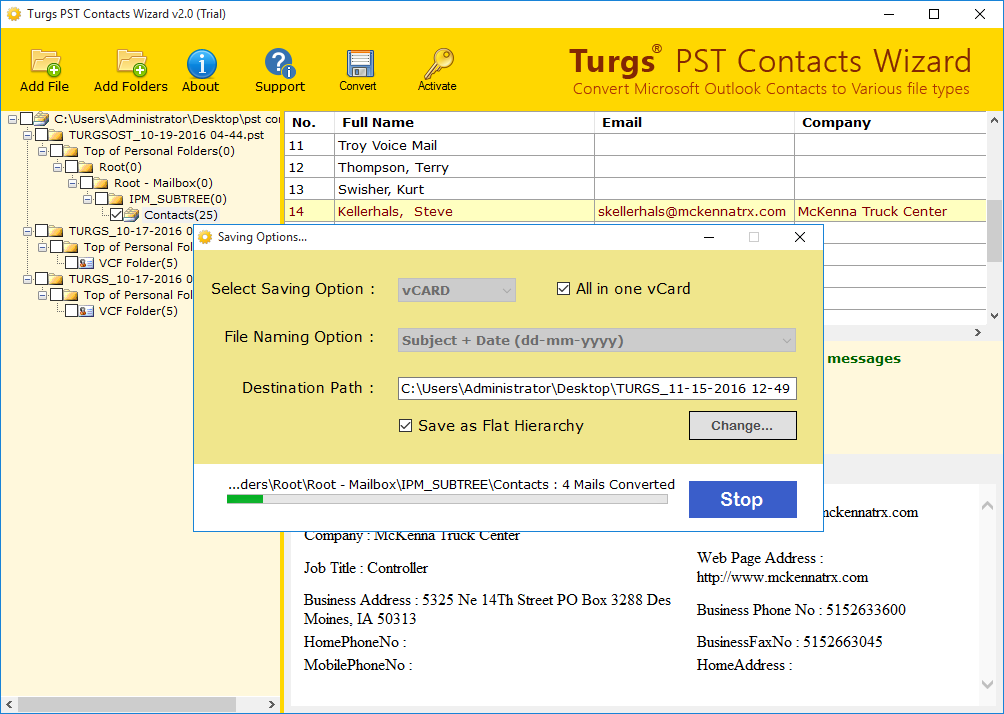Toggle the All in one vCard checkbox
Viewport: 1004px width, 714px height.
563,289
